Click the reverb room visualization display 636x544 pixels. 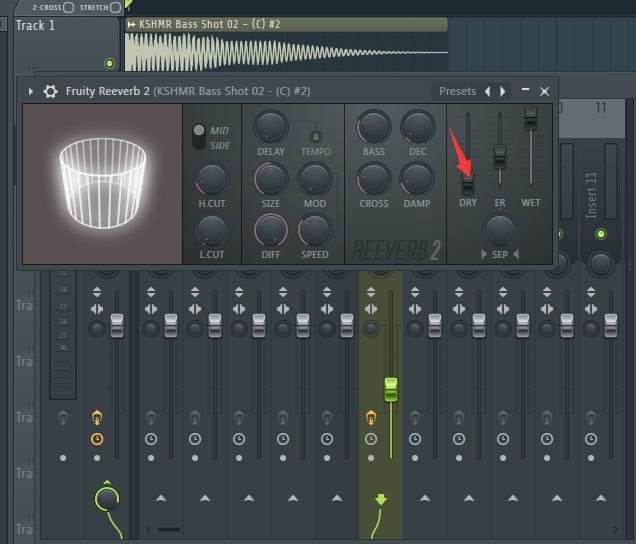pyautogui.click(x=103, y=184)
